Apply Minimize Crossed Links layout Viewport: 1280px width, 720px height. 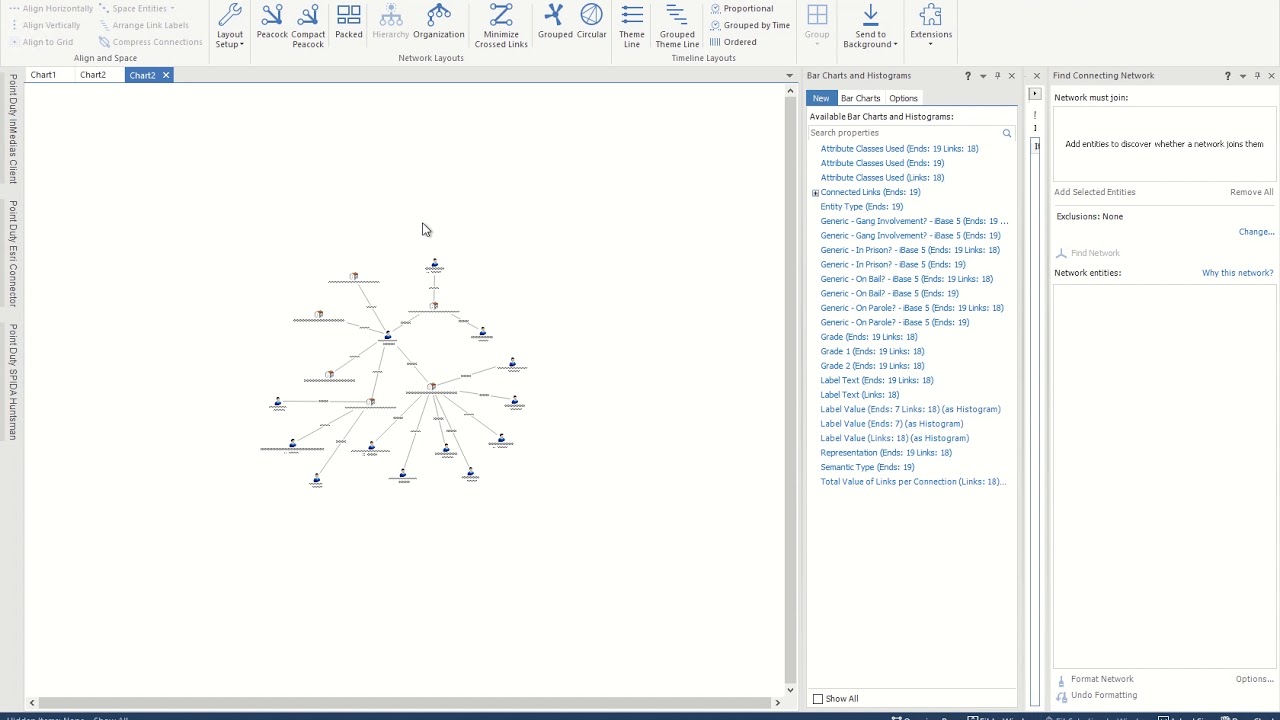pos(501,26)
